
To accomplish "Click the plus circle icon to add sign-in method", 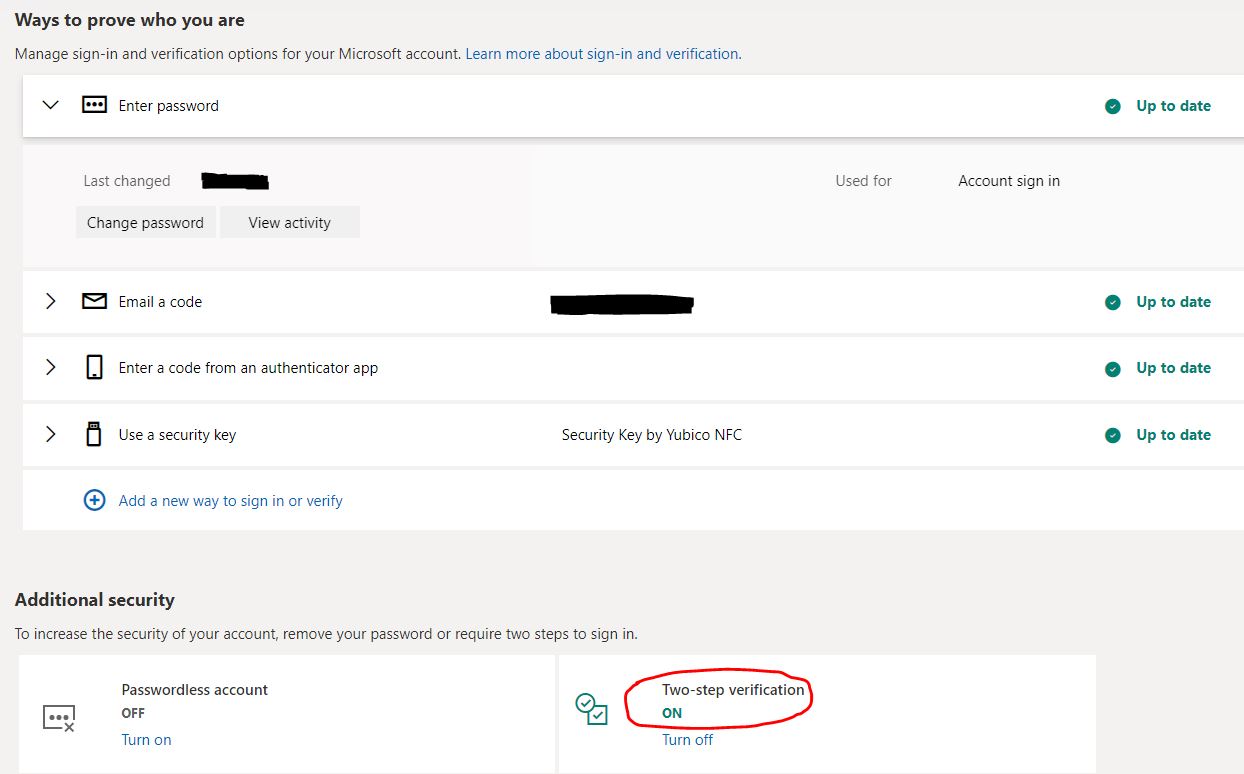I will click(94, 500).
